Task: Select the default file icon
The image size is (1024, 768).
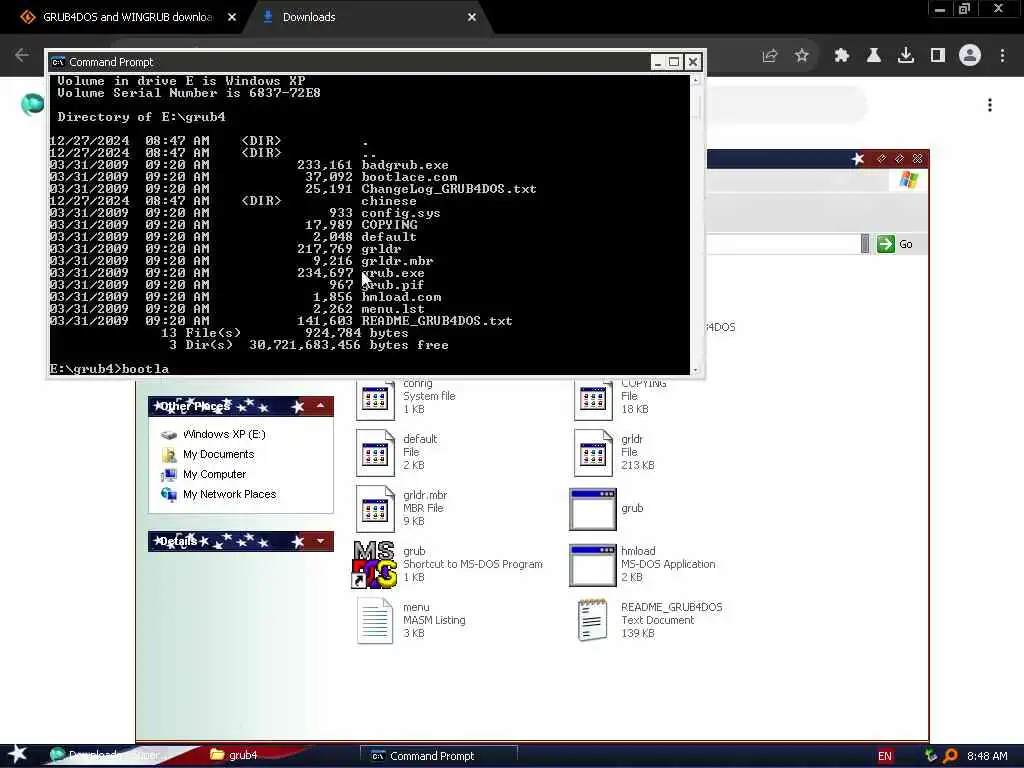Action: tap(375, 453)
